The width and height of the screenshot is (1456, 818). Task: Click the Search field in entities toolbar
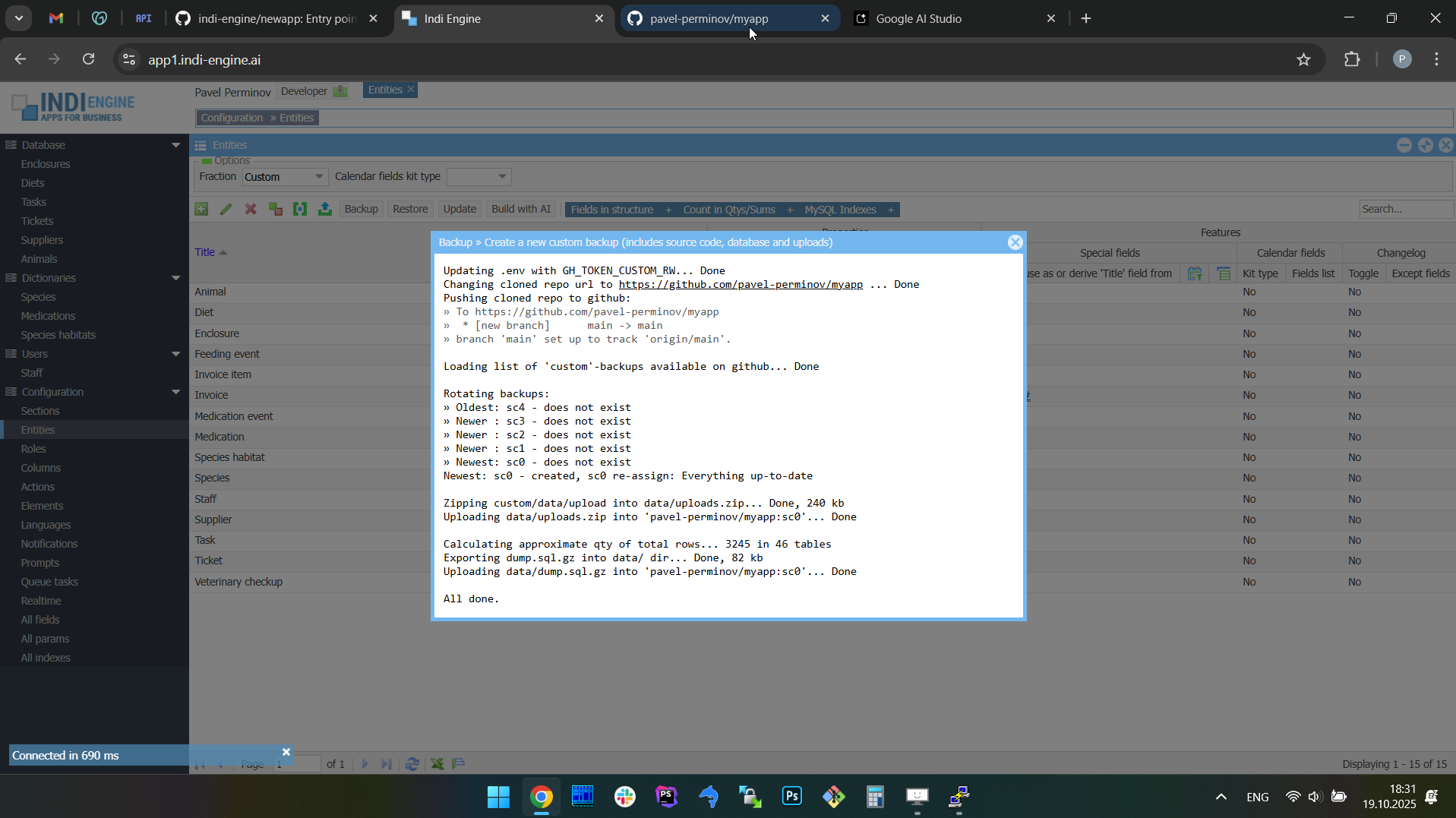point(1404,209)
